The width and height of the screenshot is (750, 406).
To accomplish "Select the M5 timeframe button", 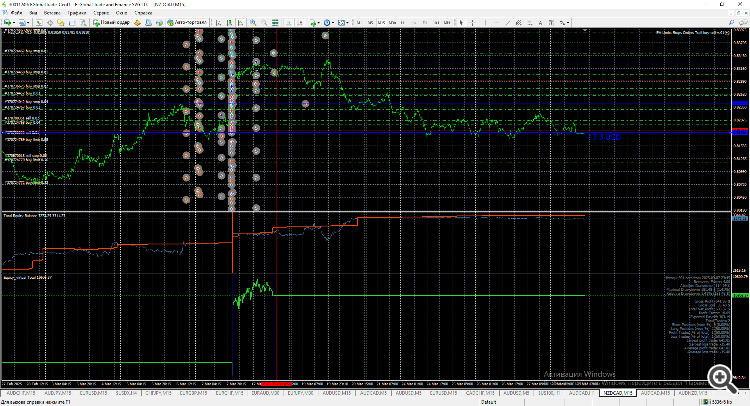I will tap(370, 22).
